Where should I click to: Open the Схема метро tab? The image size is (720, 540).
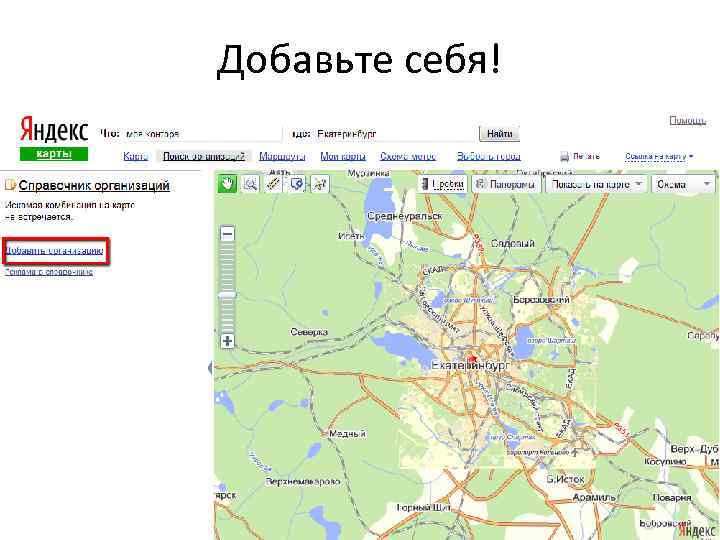coord(407,156)
